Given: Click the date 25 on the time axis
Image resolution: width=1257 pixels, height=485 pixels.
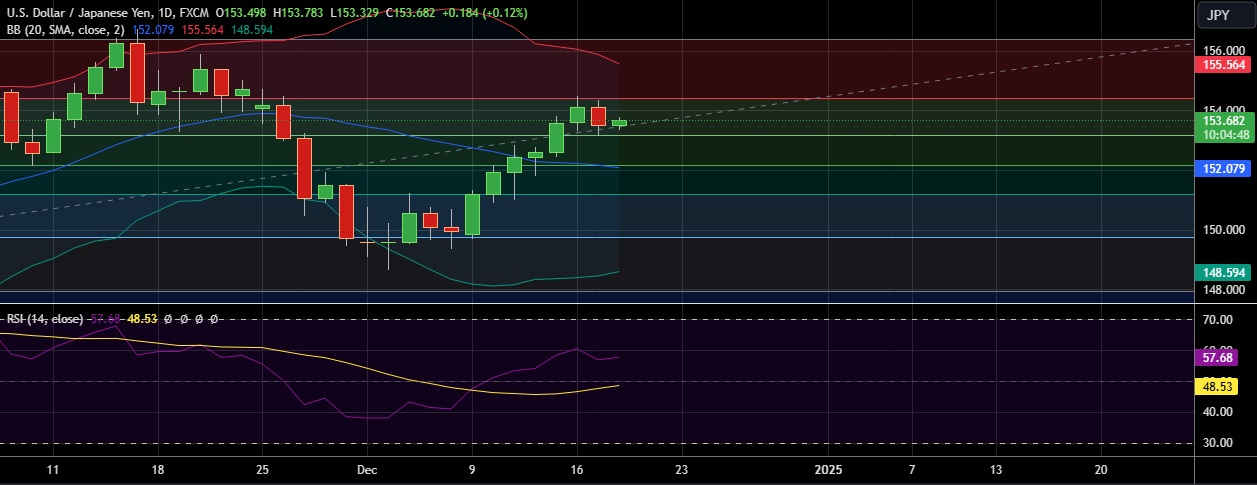Looking at the screenshot, I should (x=262, y=469).
